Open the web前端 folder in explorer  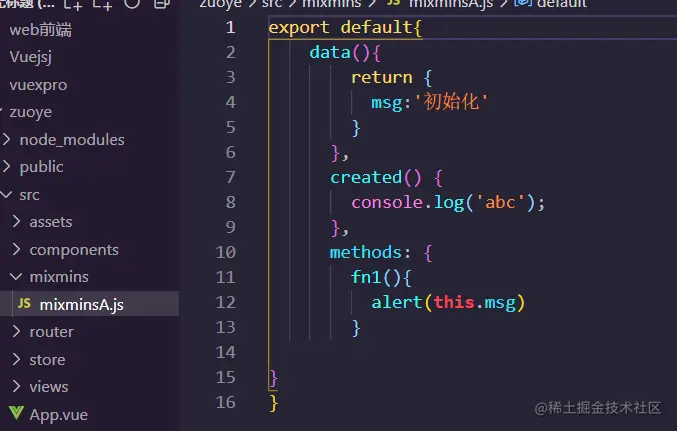coord(41,30)
